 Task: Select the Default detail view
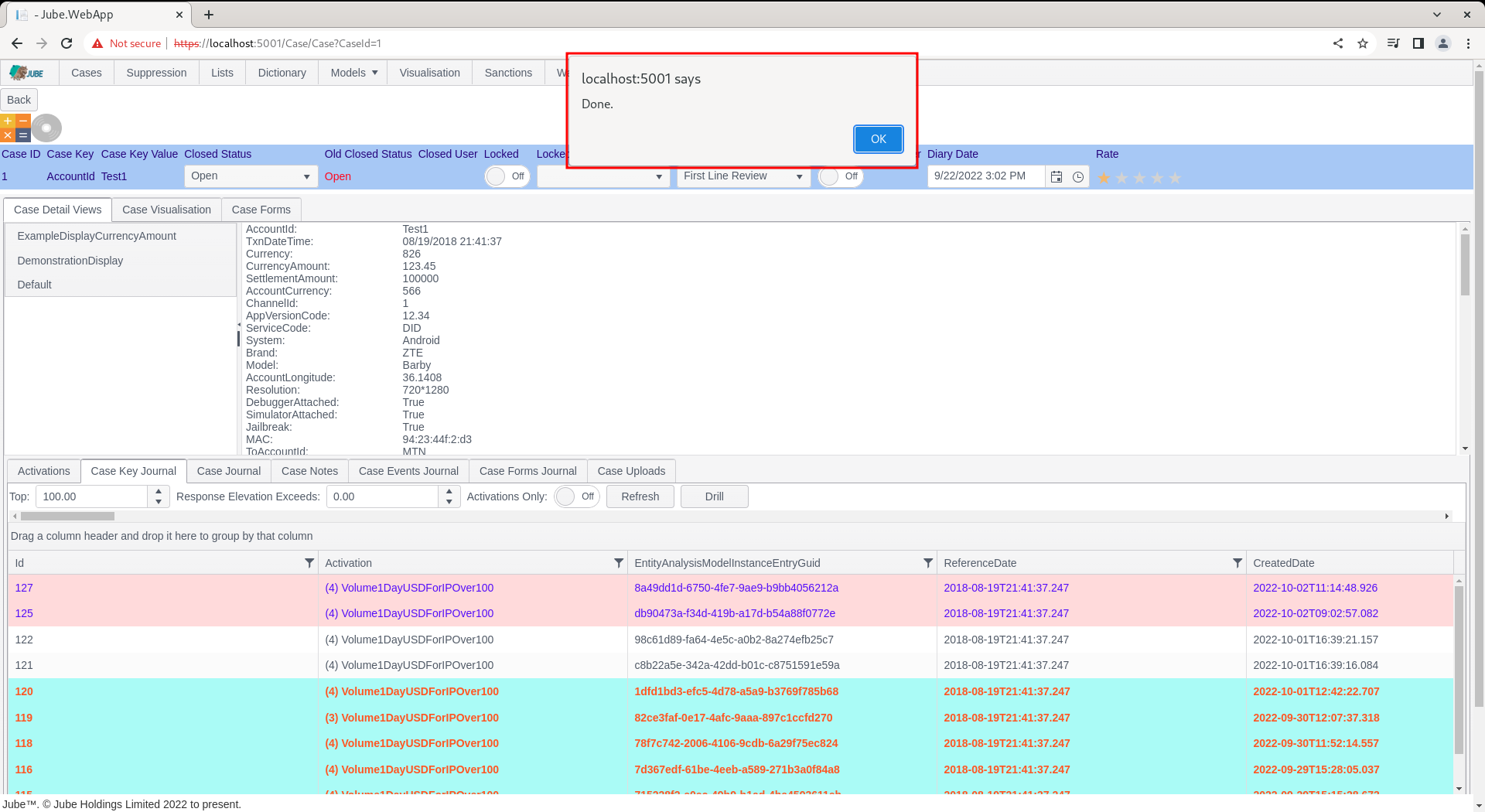click(121, 285)
